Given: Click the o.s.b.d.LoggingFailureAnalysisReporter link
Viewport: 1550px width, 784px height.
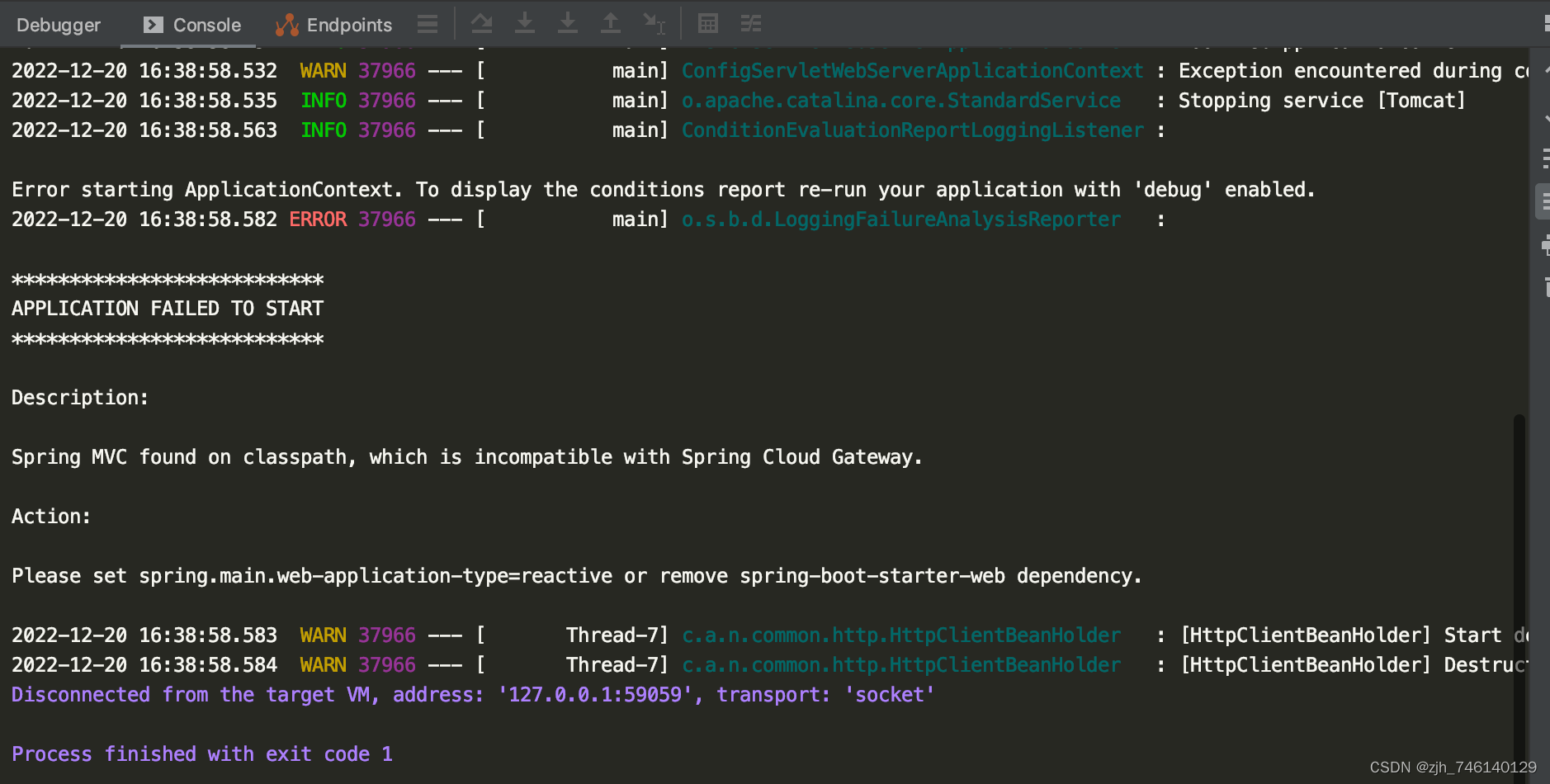Looking at the screenshot, I should pos(900,219).
